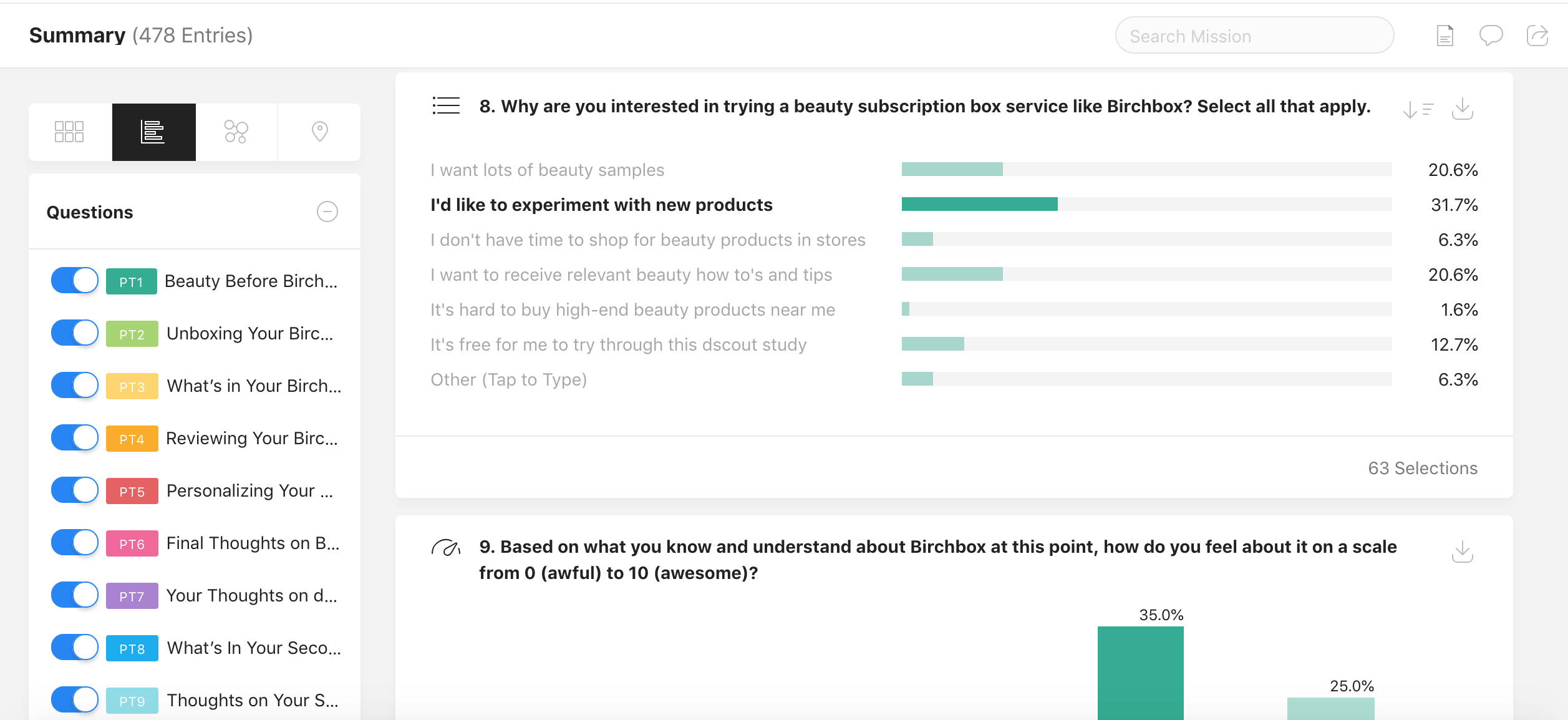Switch to the grid view icon

click(x=70, y=132)
